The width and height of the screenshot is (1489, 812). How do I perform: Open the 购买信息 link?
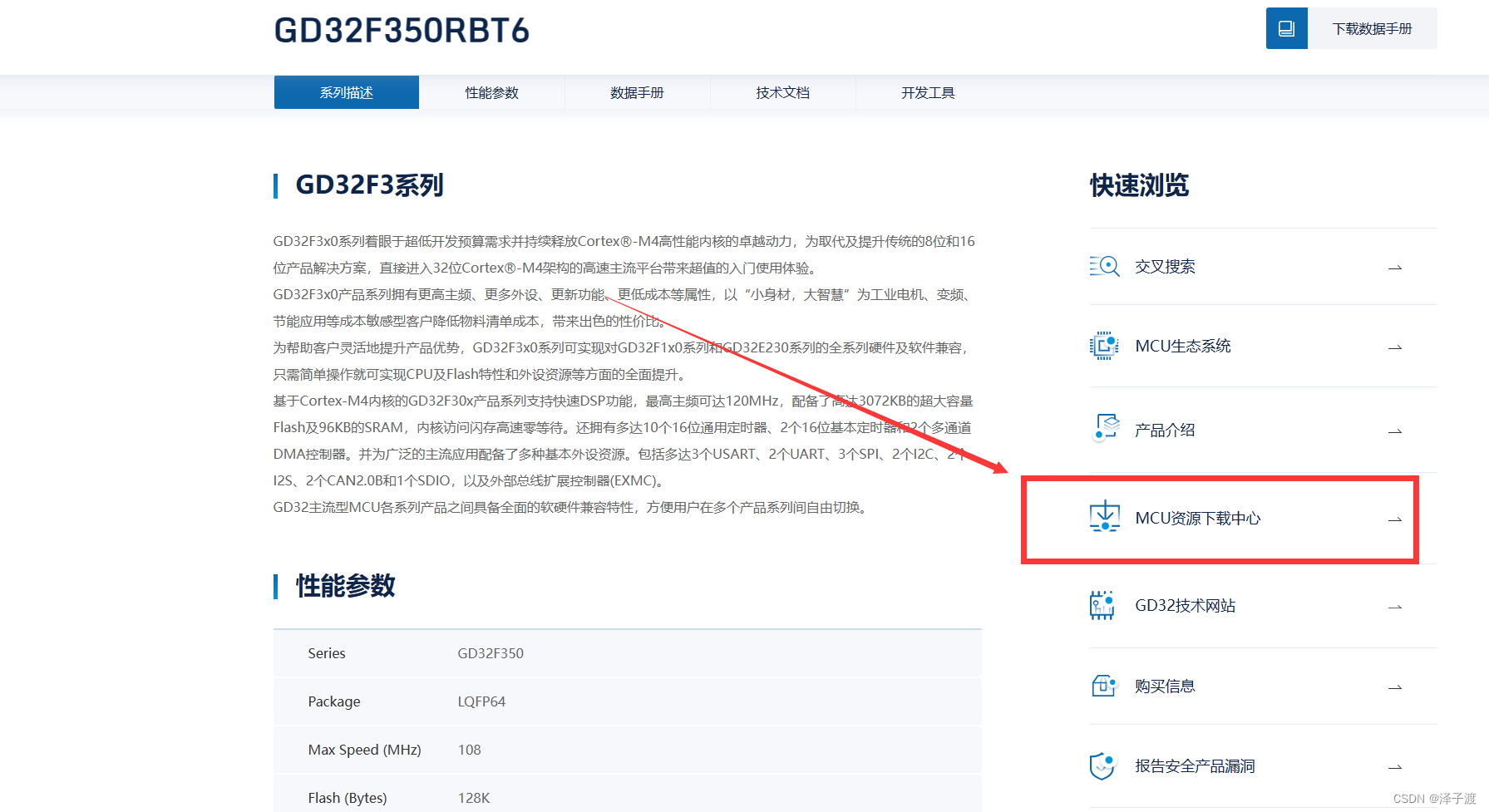tap(1165, 686)
